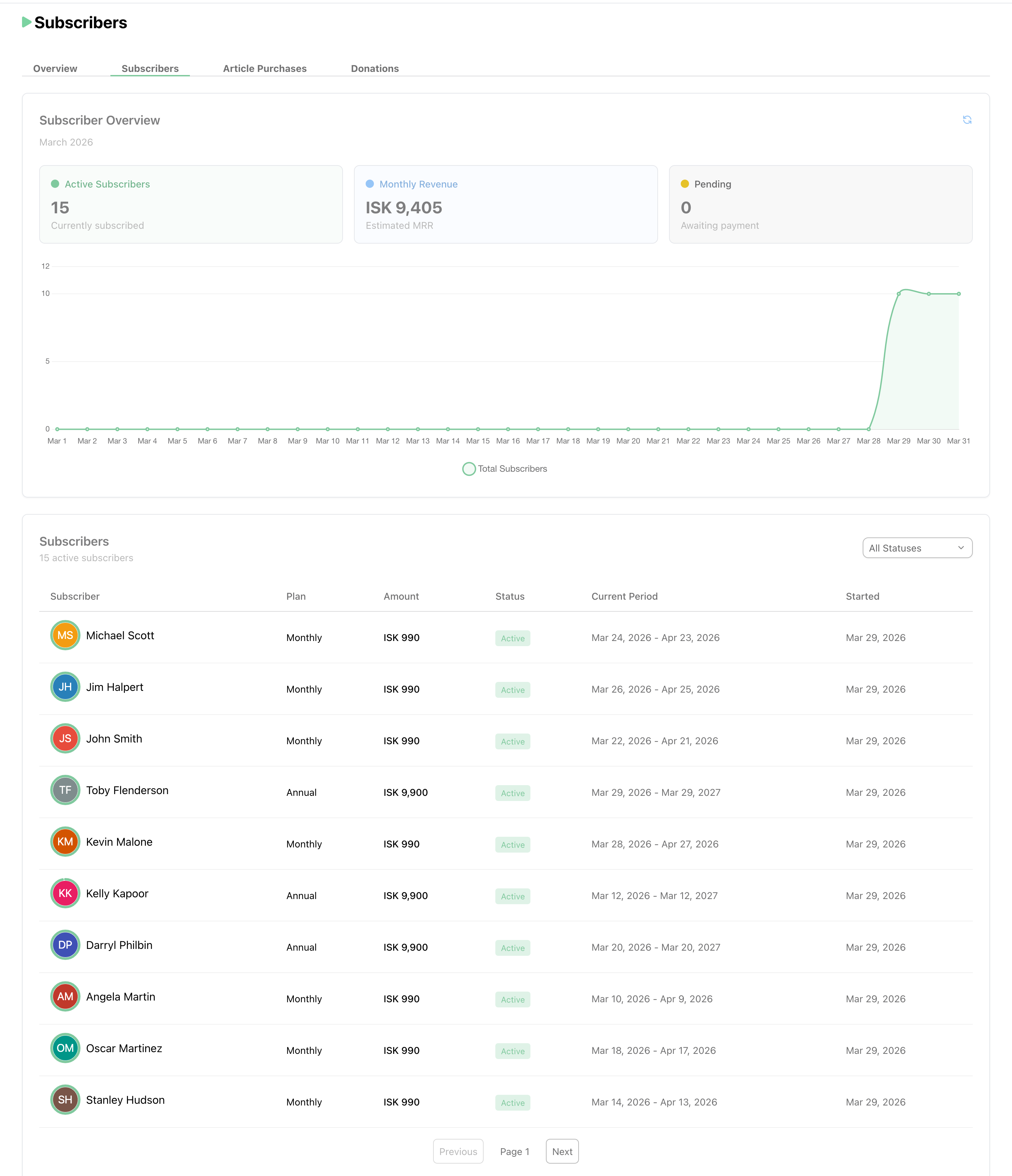Click the Mar 31 data point on chart

point(959,293)
